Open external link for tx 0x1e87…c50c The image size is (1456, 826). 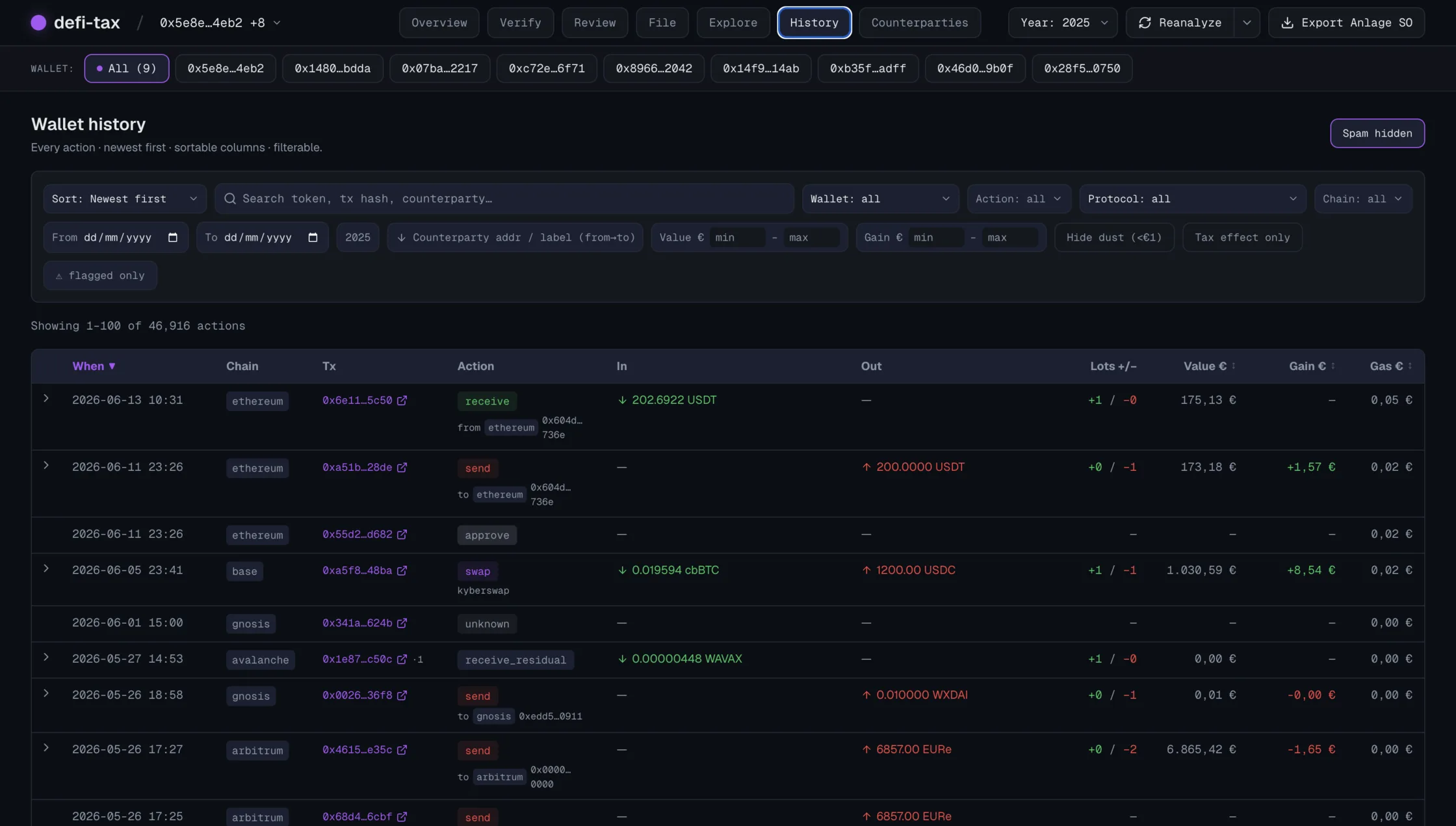pyautogui.click(x=402, y=659)
